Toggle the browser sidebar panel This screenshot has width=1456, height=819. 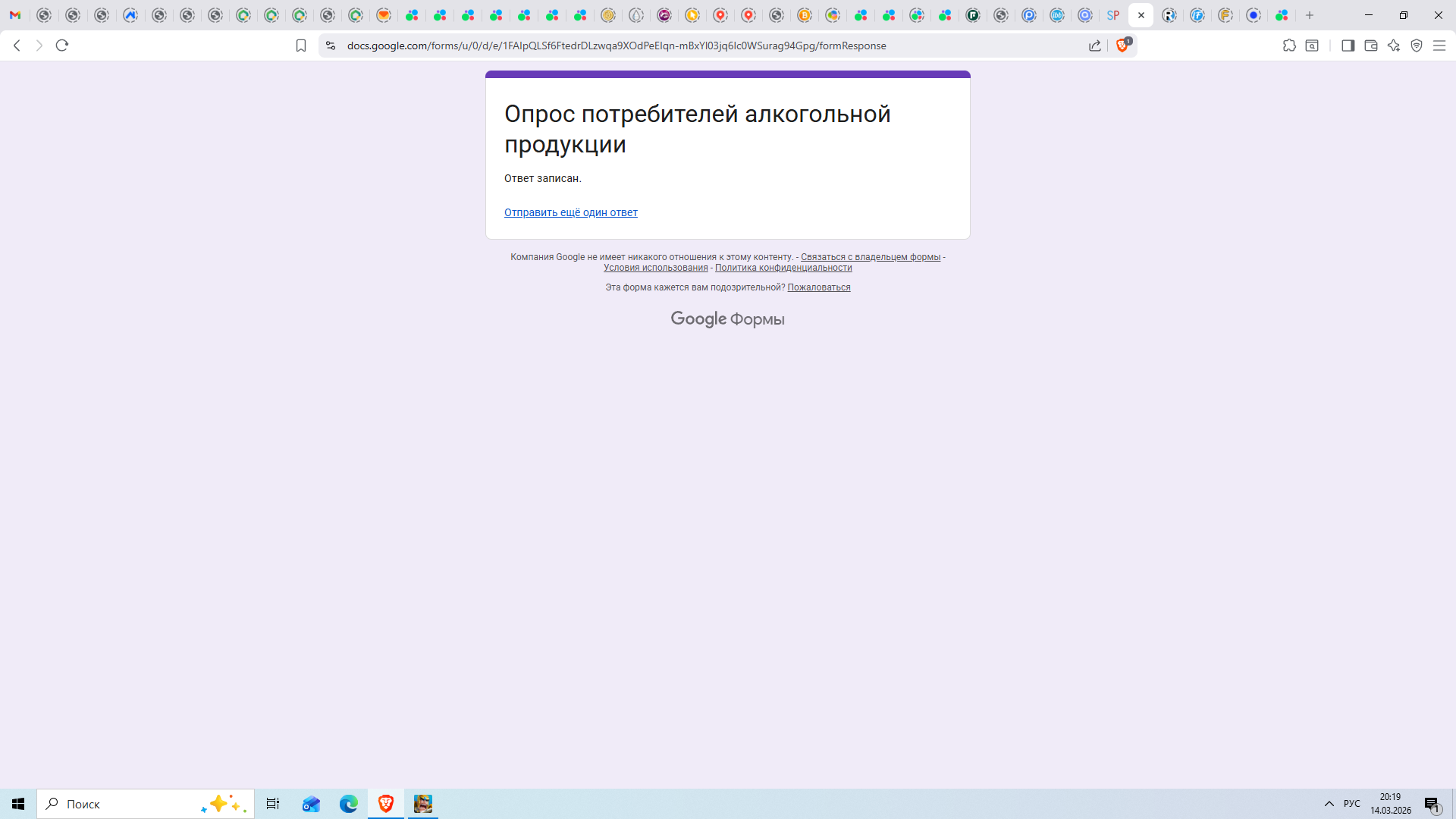[x=1348, y=45]
